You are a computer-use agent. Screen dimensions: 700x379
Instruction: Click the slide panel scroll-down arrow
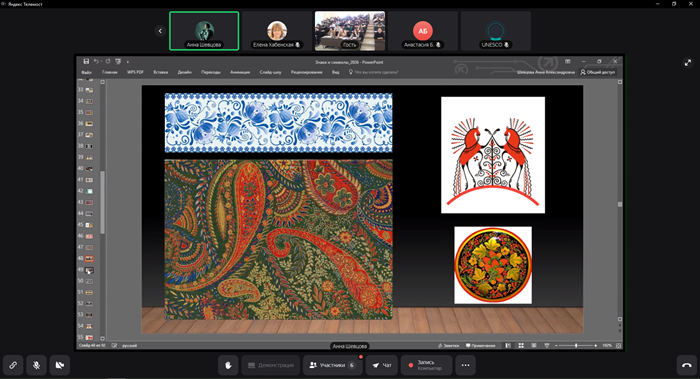click(102, 338)
